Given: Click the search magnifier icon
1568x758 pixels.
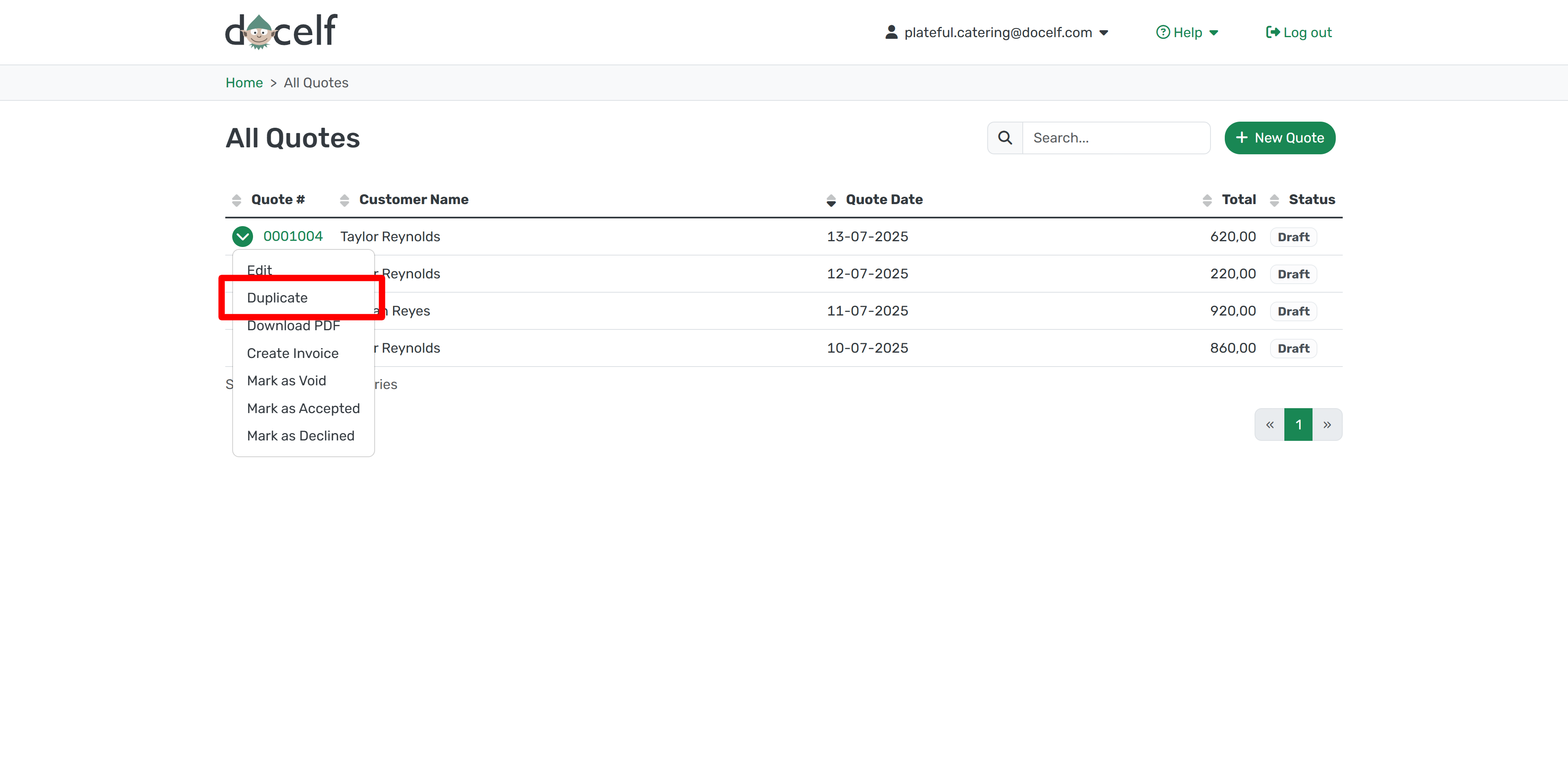Looking at the screenshot, I should 1005,138.
